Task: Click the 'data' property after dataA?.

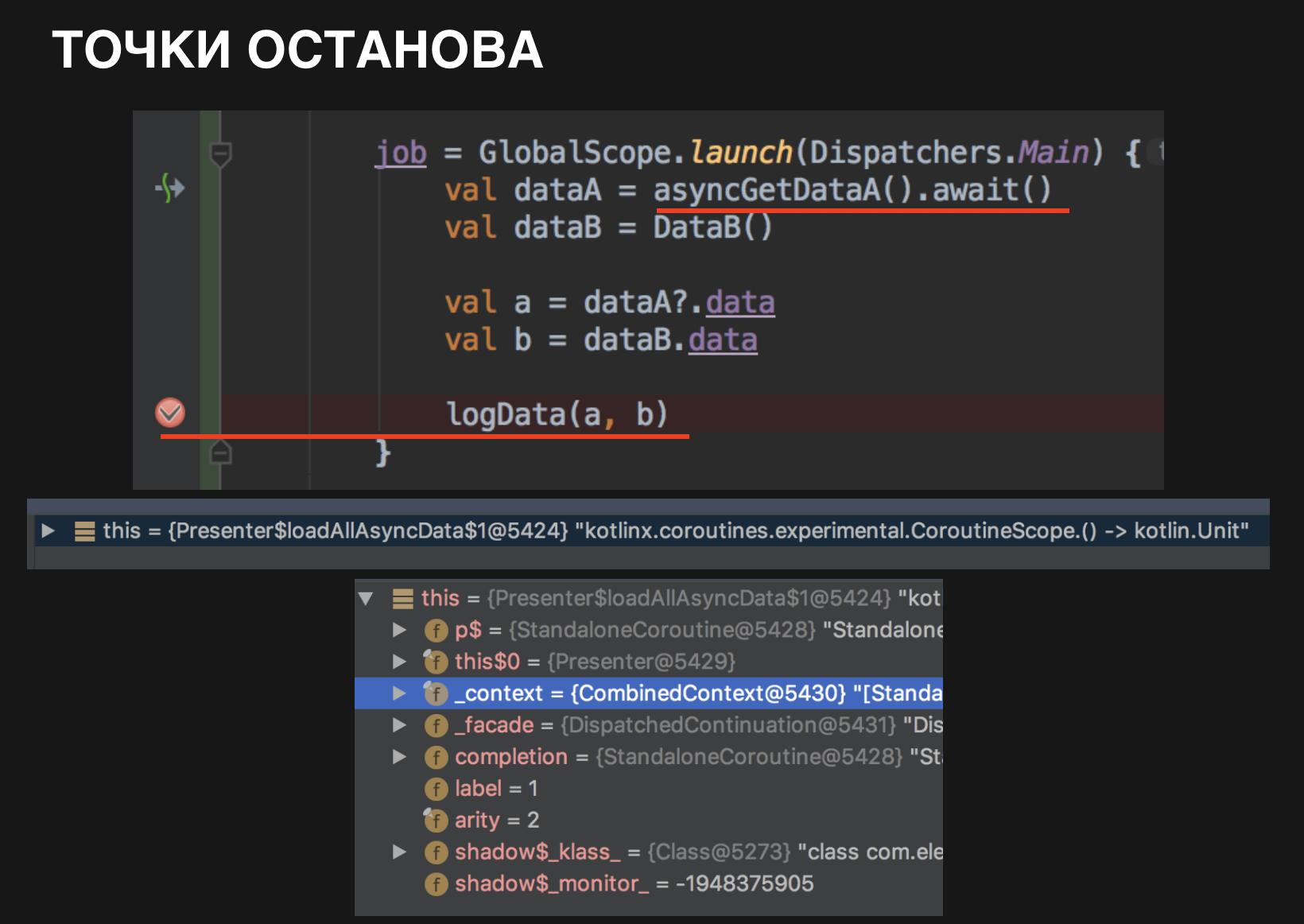Action: coord(740,302)
